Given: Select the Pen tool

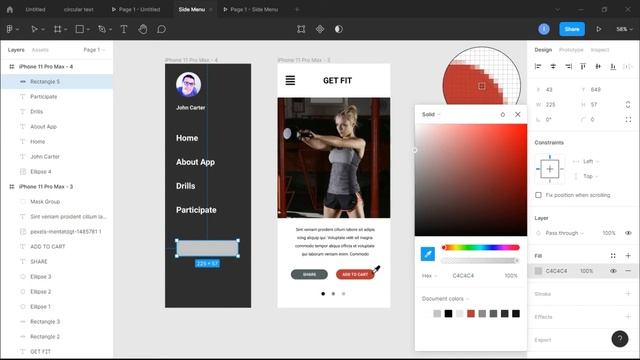Looking at the screenshot, I should [x=102, y=29].
